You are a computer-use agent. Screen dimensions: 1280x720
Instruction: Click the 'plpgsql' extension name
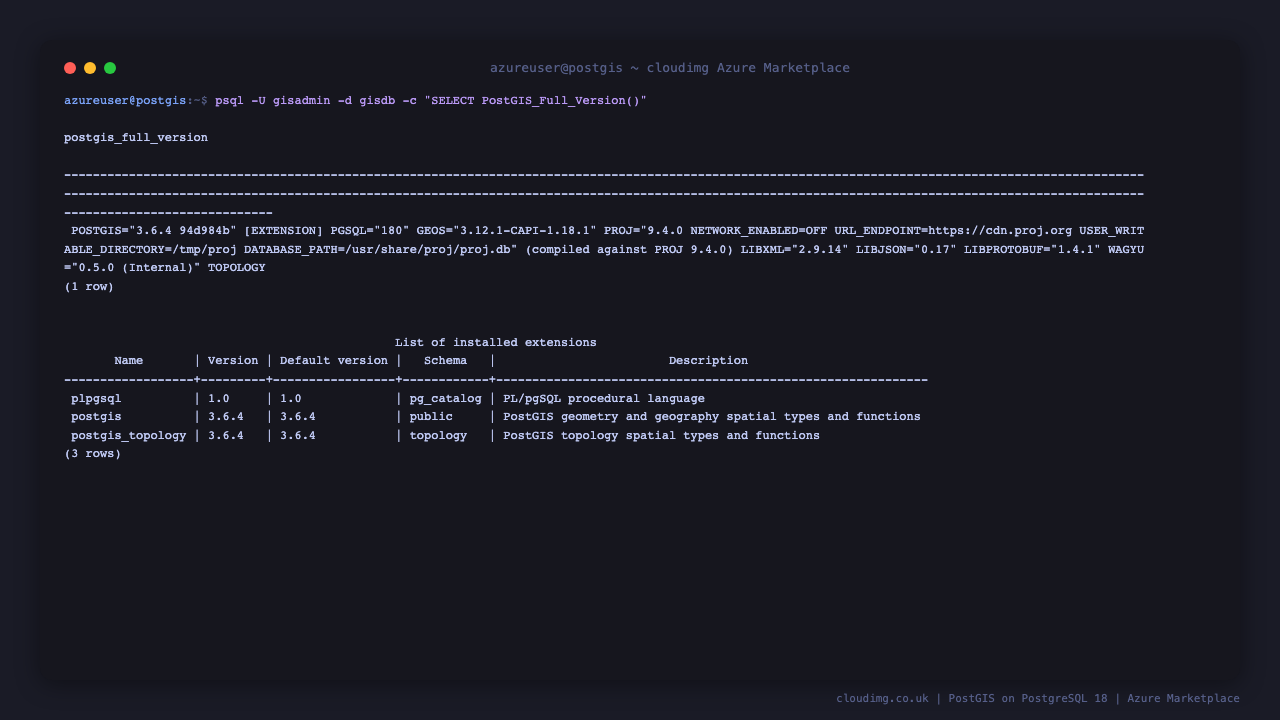pos(96,399)
